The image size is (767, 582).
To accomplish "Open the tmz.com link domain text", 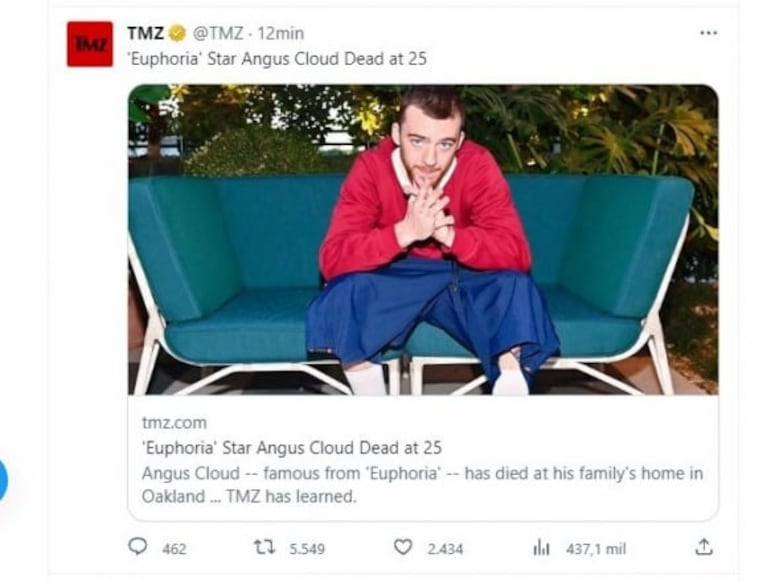I will point(174,423).
